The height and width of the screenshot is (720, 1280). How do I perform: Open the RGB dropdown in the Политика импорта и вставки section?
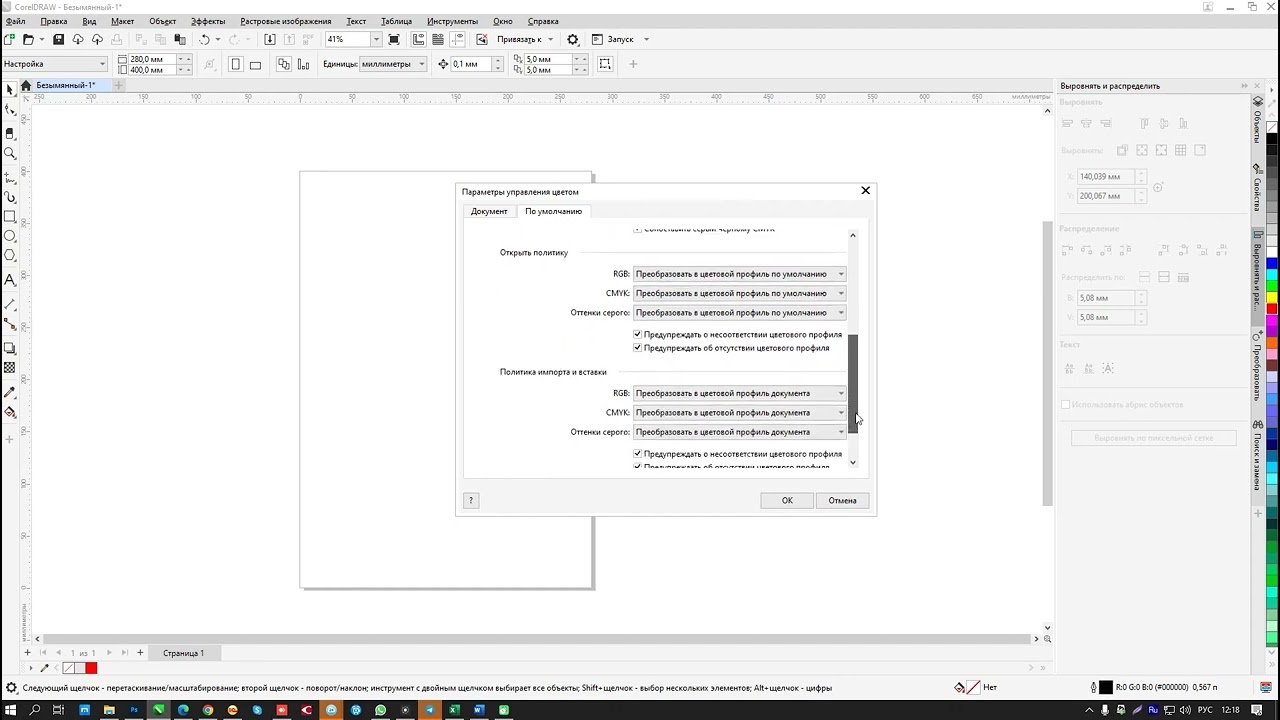pyautogui.click(x=740, y=393)
